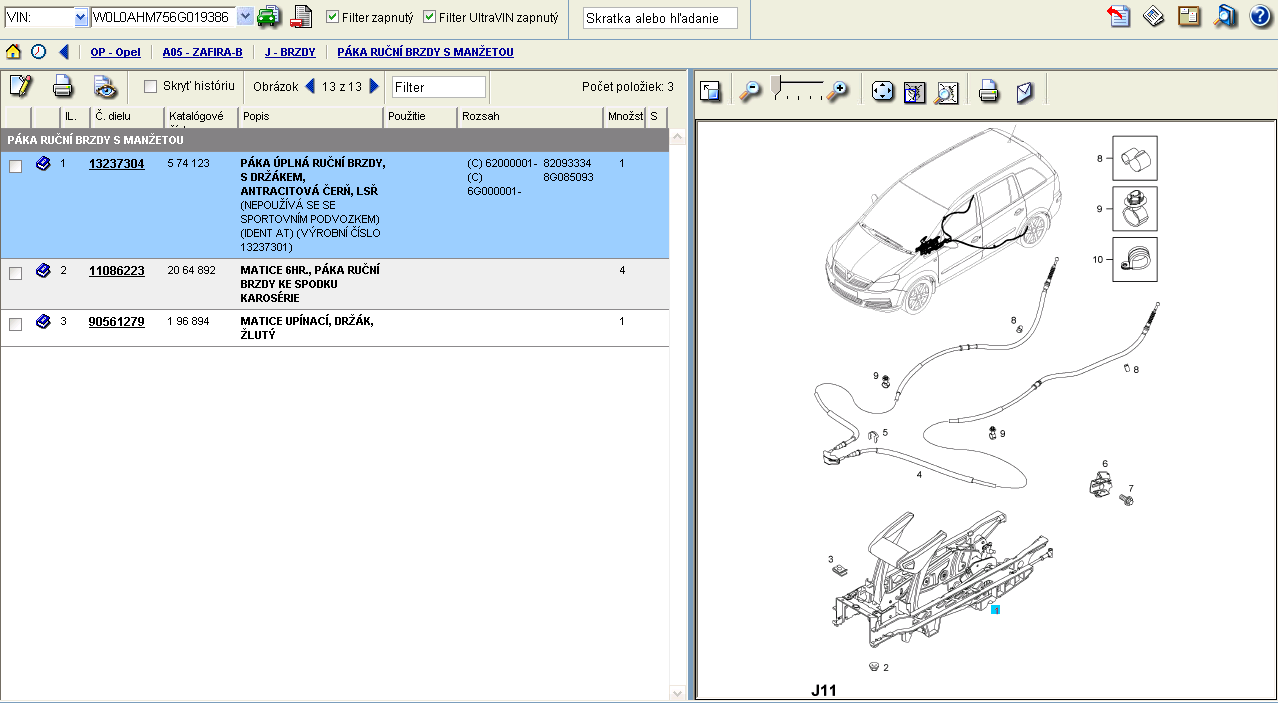
Task: Uncheck 'Filter UltraVIN zapnutý' checkbox
Action: click(430, 18)
